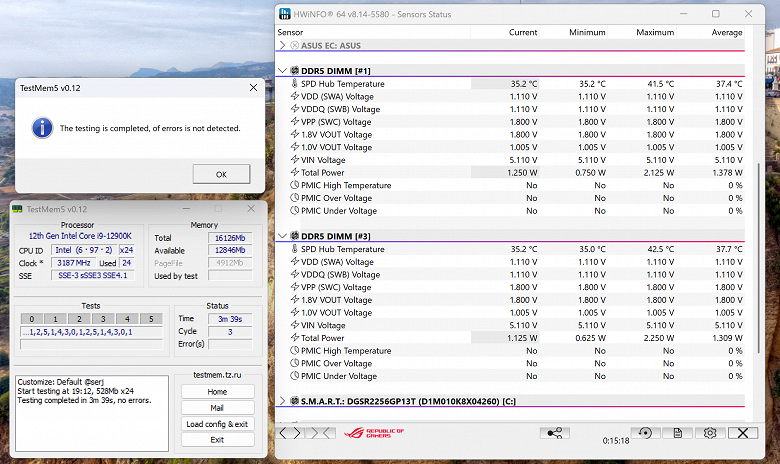
Task: Open HWiNFO sensor settings gear
Action: (709, 433)
